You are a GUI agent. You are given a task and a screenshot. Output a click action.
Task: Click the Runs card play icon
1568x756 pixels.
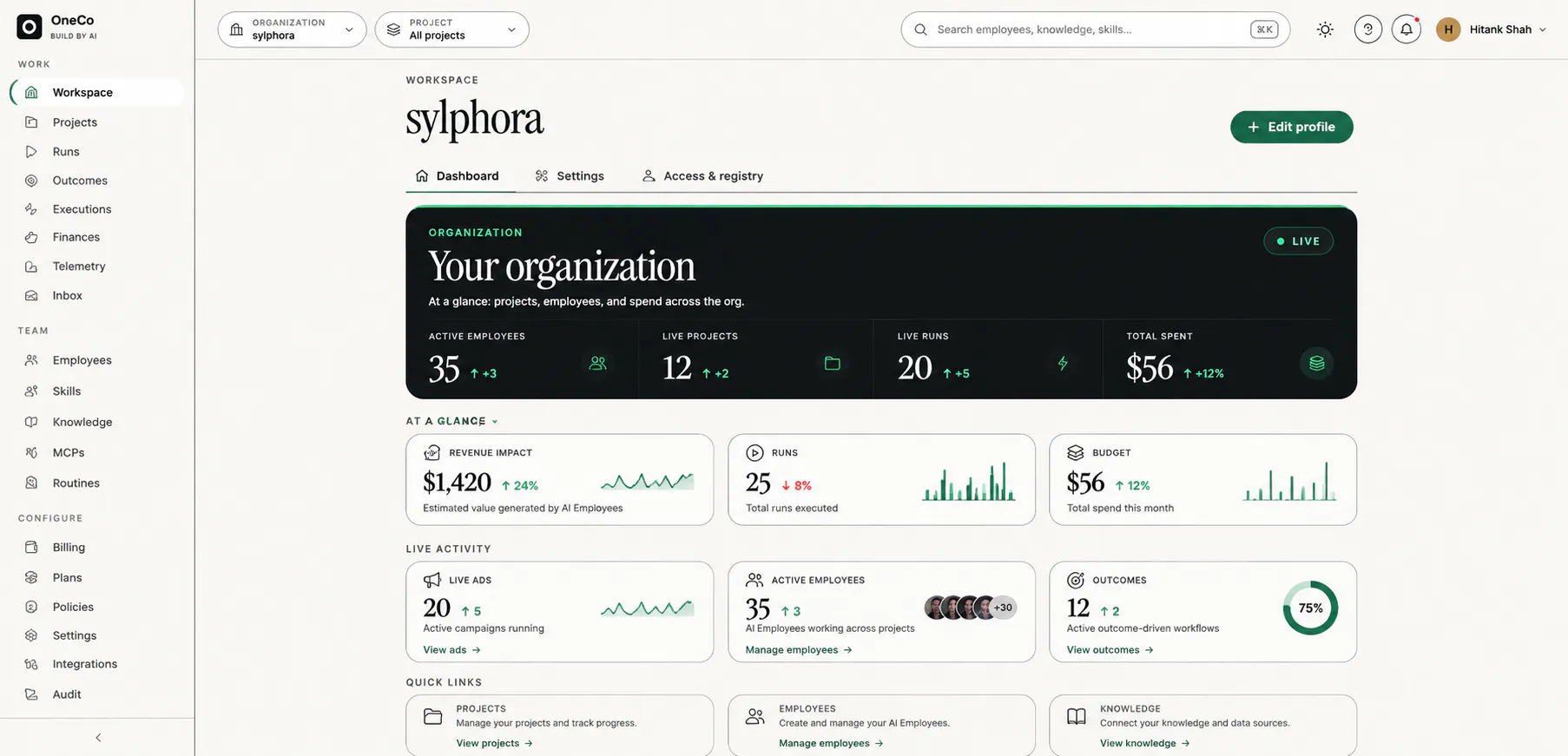[x=754, y=453]
